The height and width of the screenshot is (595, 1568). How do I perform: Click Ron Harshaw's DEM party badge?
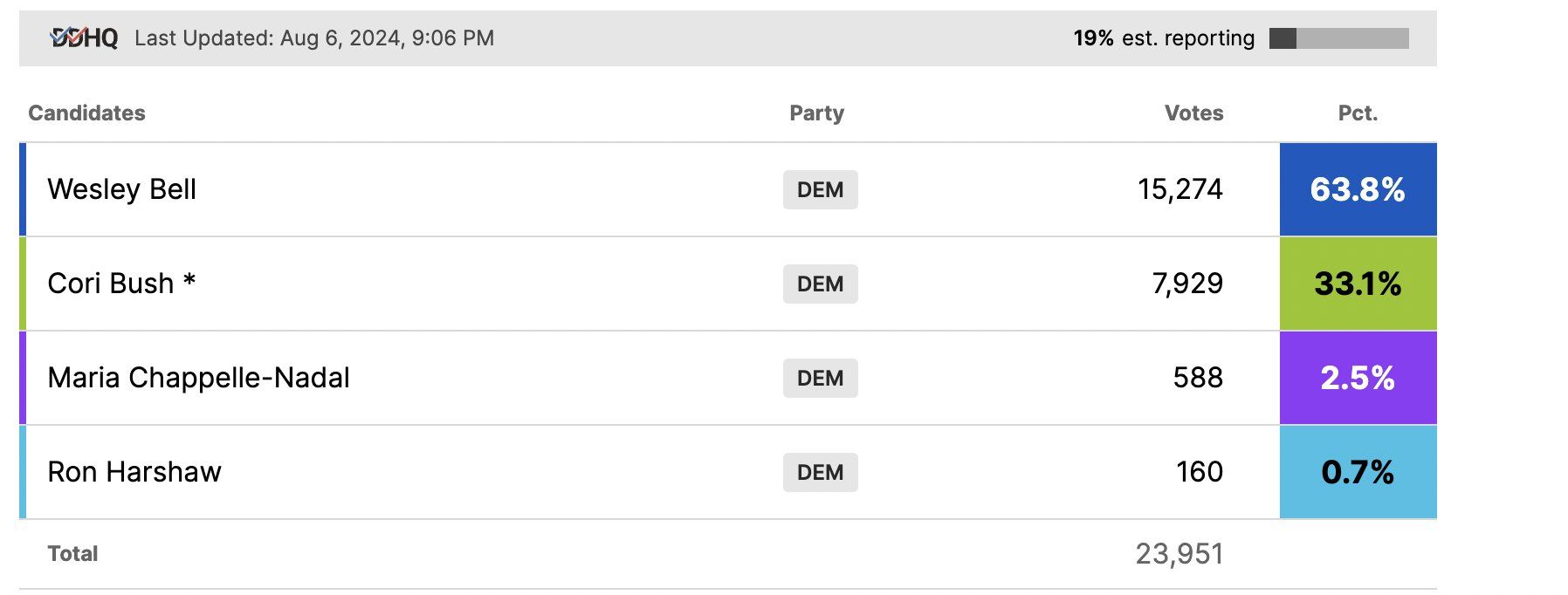tap(820, 472)
